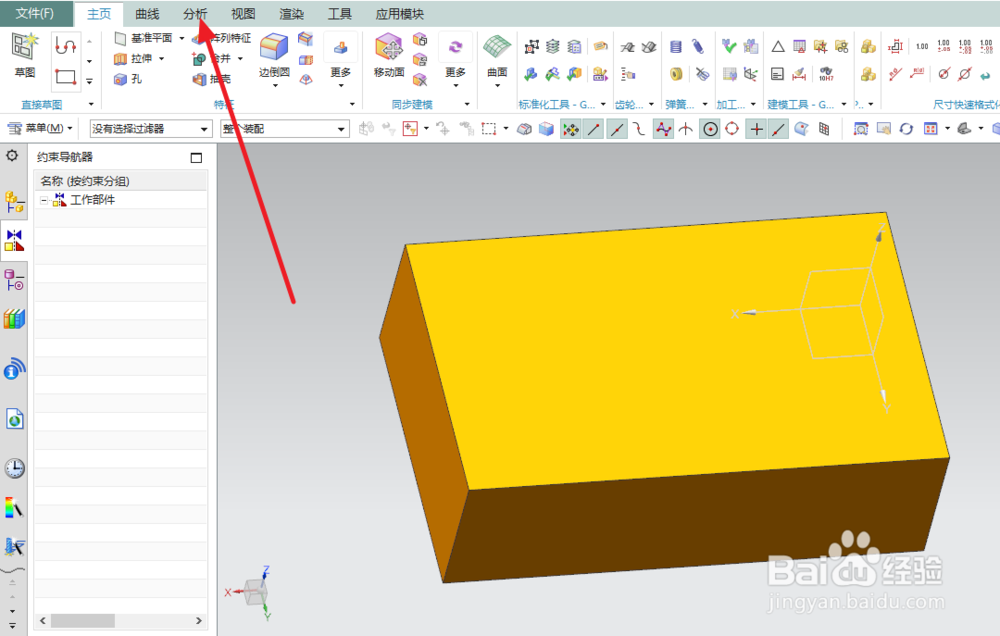Click the navigator horizontal scrollbar thumb
This screenshot has width=1000, height=636.
click(x=83, y=621)
